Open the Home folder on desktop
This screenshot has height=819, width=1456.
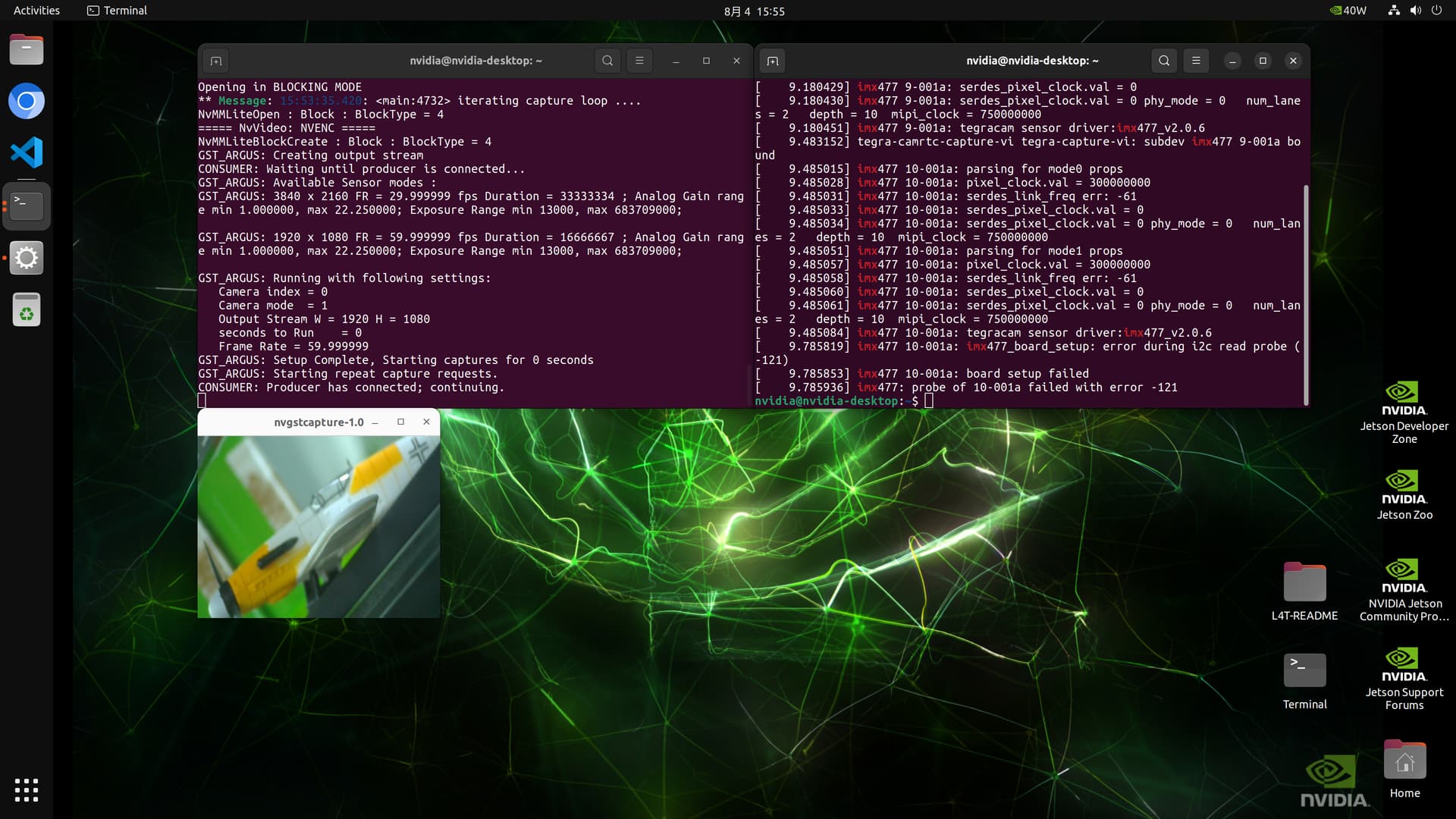pyautogui.click(x=1404, y=769)
